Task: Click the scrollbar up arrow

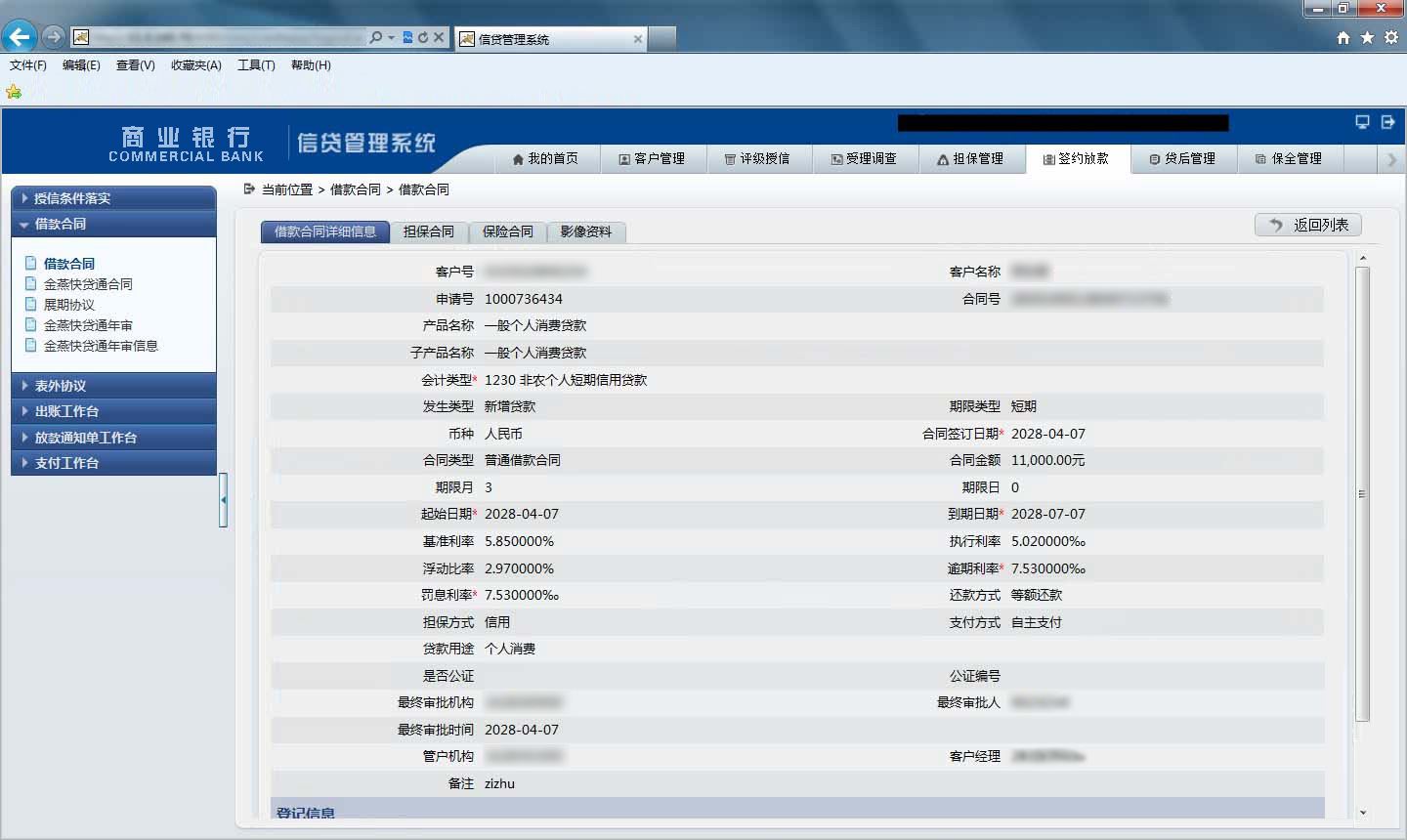Action: 1362,259
